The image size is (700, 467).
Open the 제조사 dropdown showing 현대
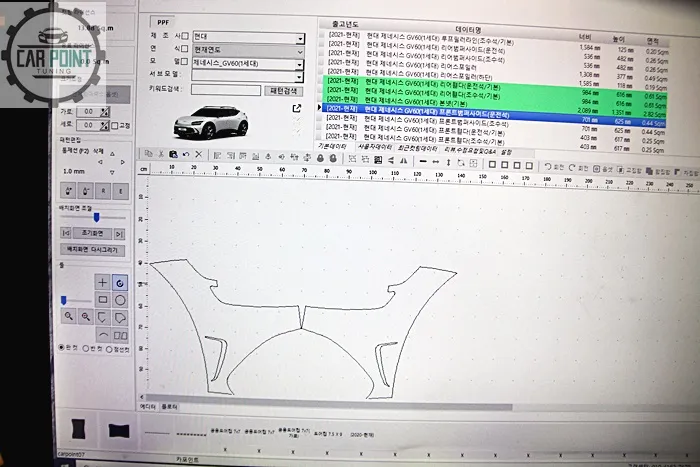pos(249,38)
